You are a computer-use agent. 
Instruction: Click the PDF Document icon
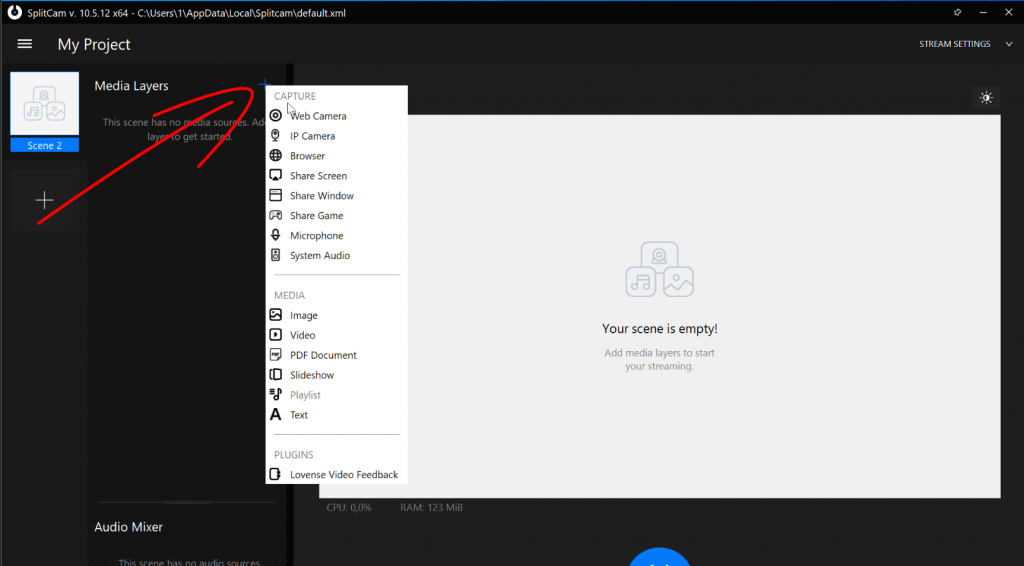click(276, 354)
